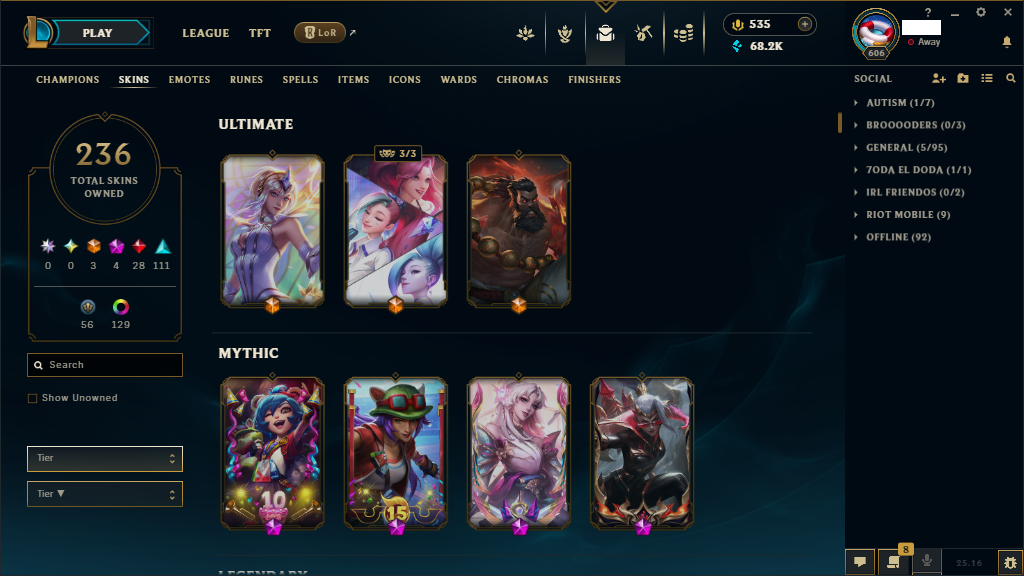Open the Collection backpack icon
This screenshot has width=1024, height=576.
point(605,33)
